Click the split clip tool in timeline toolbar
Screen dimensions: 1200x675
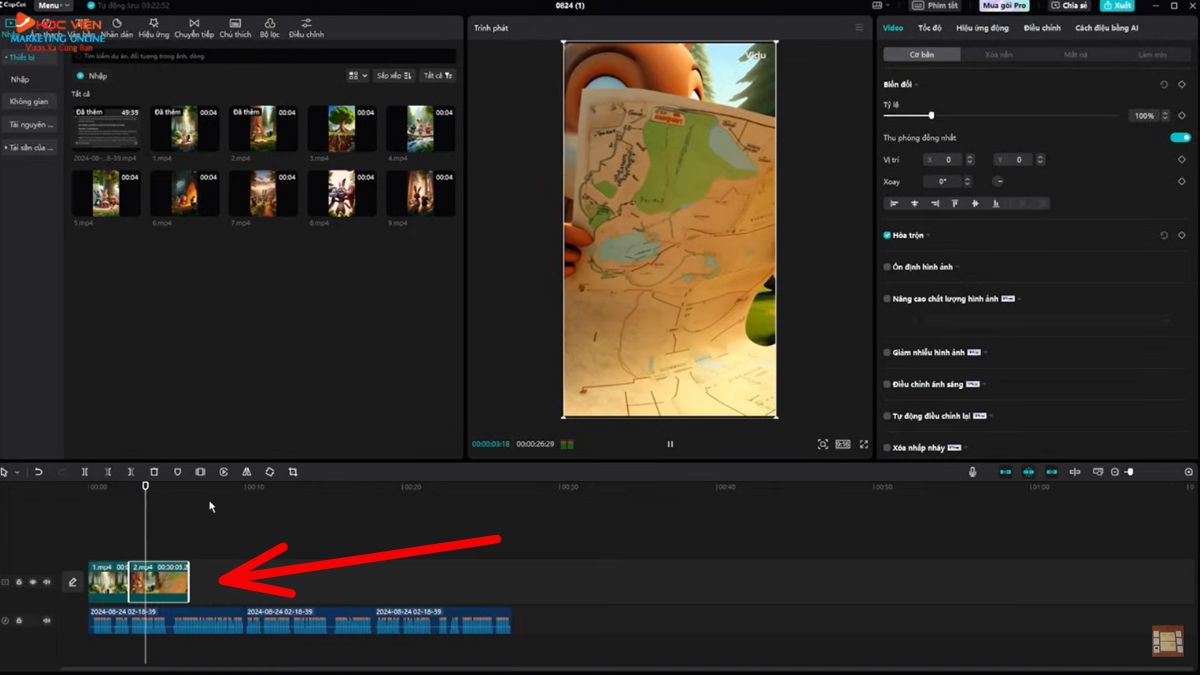pos(84,472)
